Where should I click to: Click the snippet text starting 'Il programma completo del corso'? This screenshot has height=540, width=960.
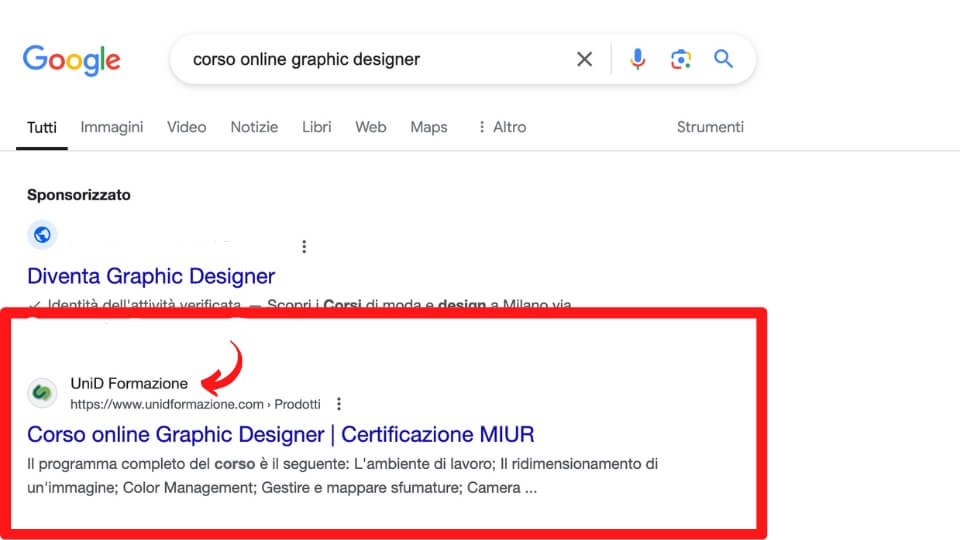342,476
